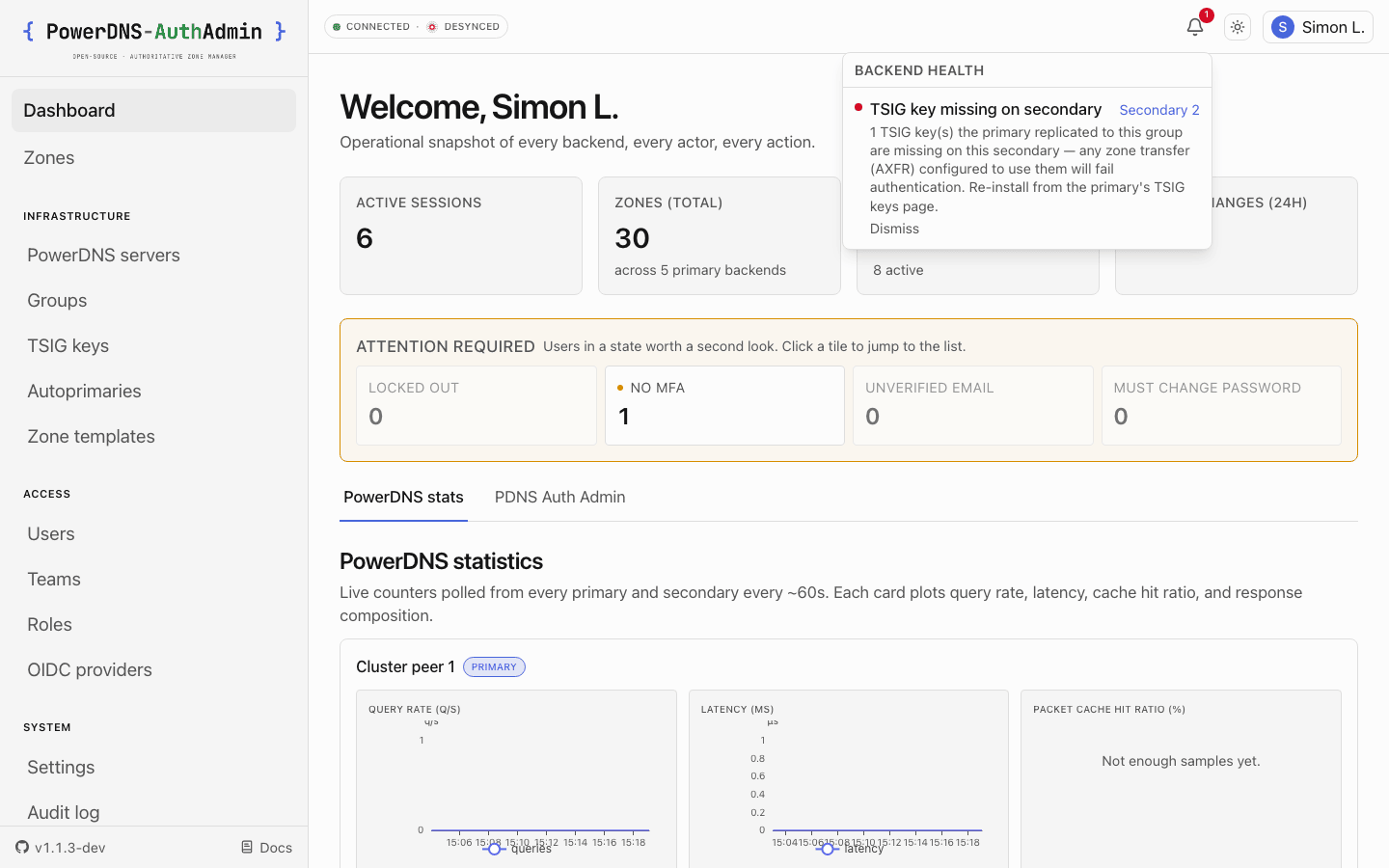This screenshot has width=1389, height=868.
Task: Open the Users page
Action: [154, 533]
